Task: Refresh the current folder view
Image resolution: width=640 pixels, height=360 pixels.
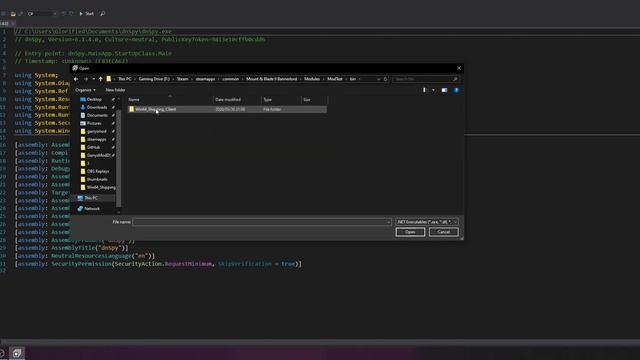Action: point(385,79)
